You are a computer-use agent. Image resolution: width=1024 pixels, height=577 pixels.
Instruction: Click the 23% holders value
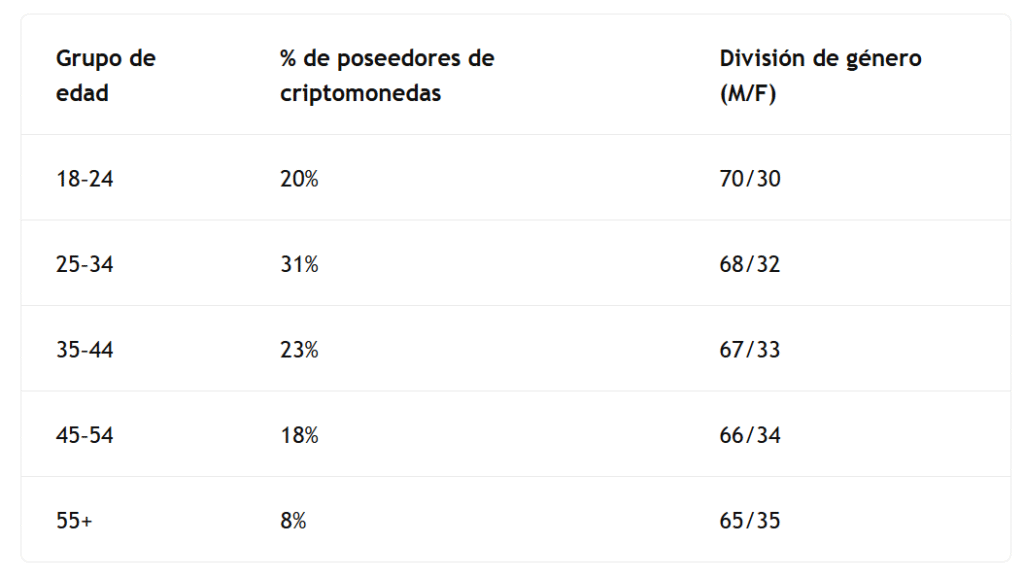point(299,350)
